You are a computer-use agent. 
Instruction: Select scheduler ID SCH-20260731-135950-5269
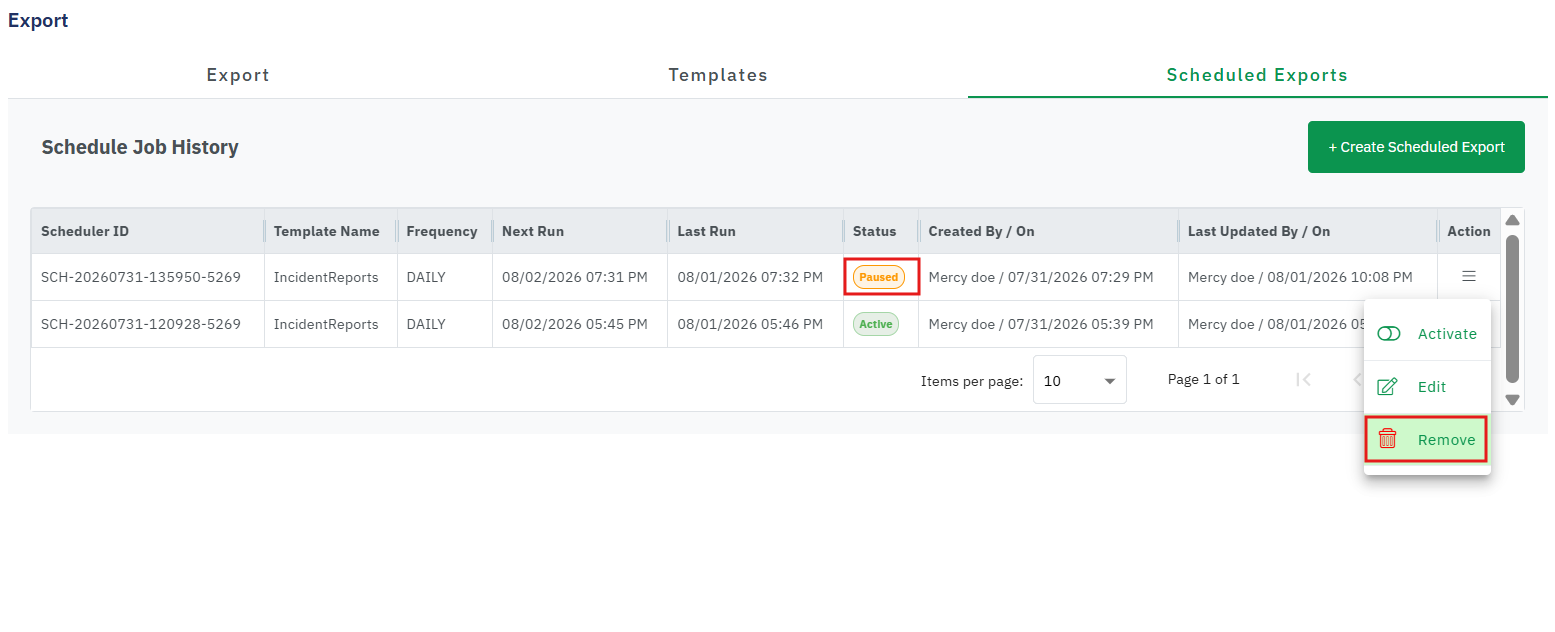tap(141, 277)
